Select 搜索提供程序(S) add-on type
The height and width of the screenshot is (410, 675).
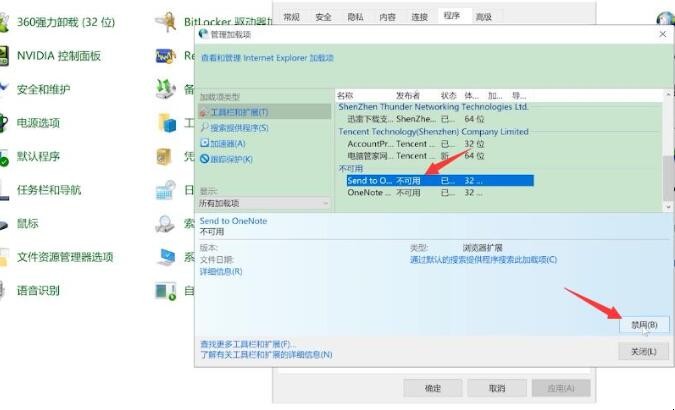point(239,128)
